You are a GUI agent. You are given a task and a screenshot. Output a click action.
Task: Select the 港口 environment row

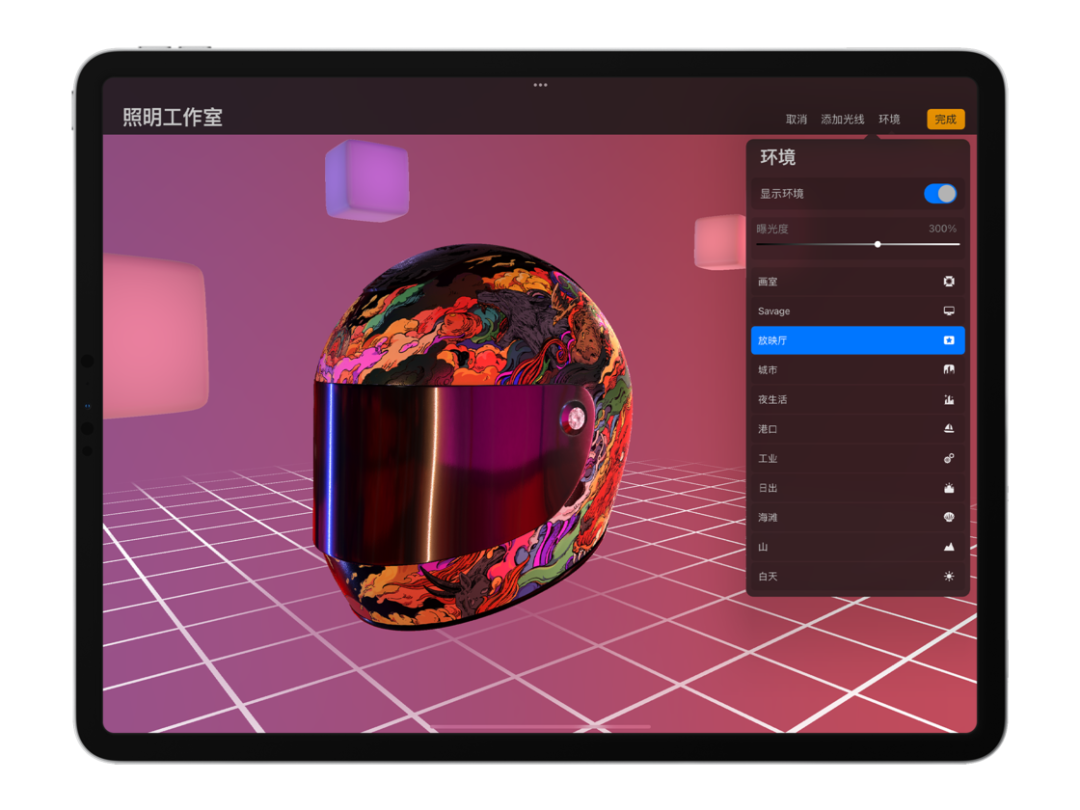[x=858, y=428]
